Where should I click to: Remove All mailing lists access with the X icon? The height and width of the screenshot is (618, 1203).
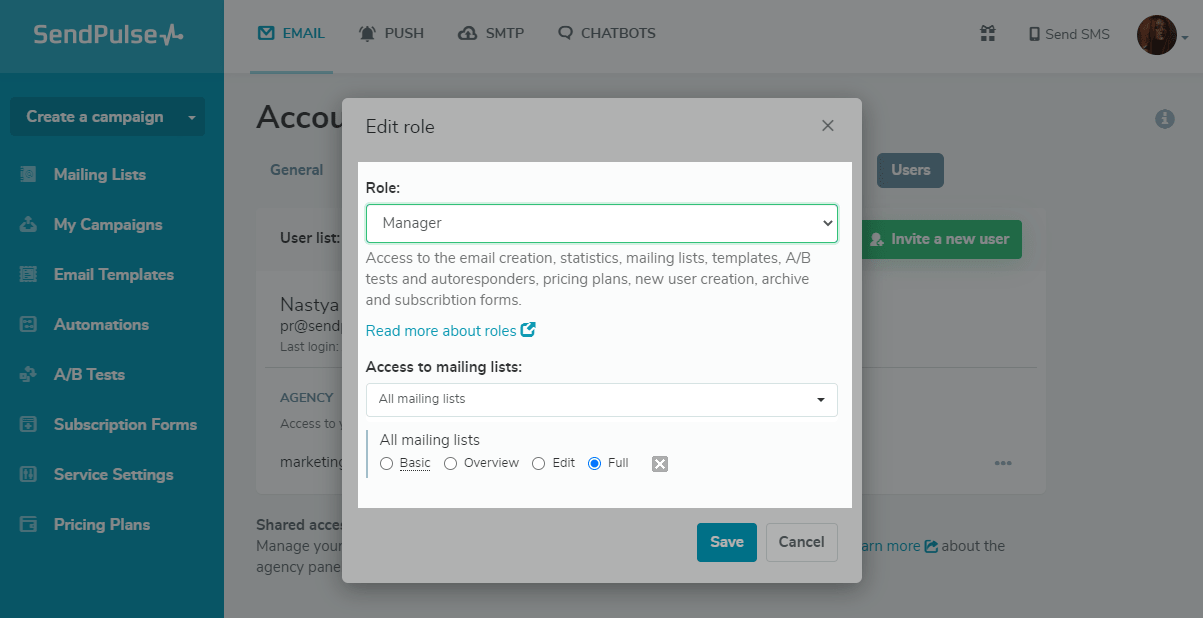(660, 463)
